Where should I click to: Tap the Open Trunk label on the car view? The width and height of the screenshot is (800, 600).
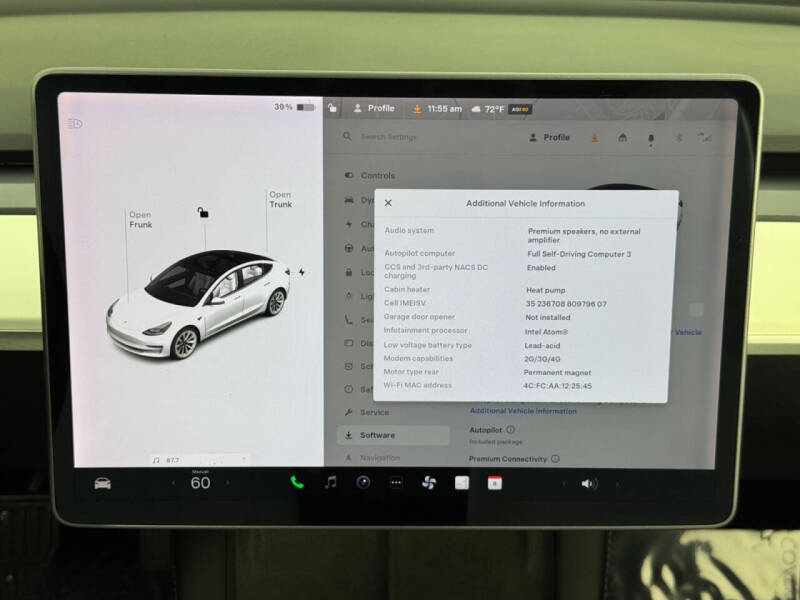pyautogui.click(x=280, y=199)
